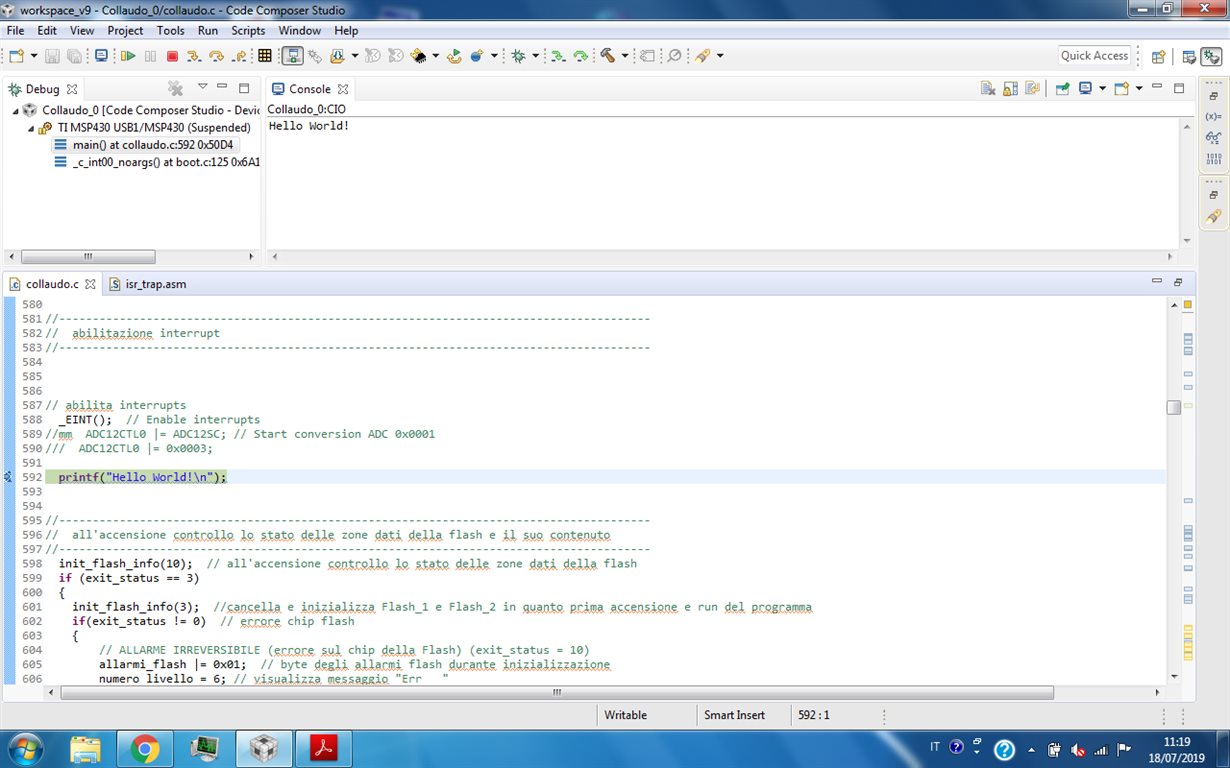Screen dimensions: 1230x768
Task: Close the collaudo.c editor tab
Action: (x=90, y=284)
